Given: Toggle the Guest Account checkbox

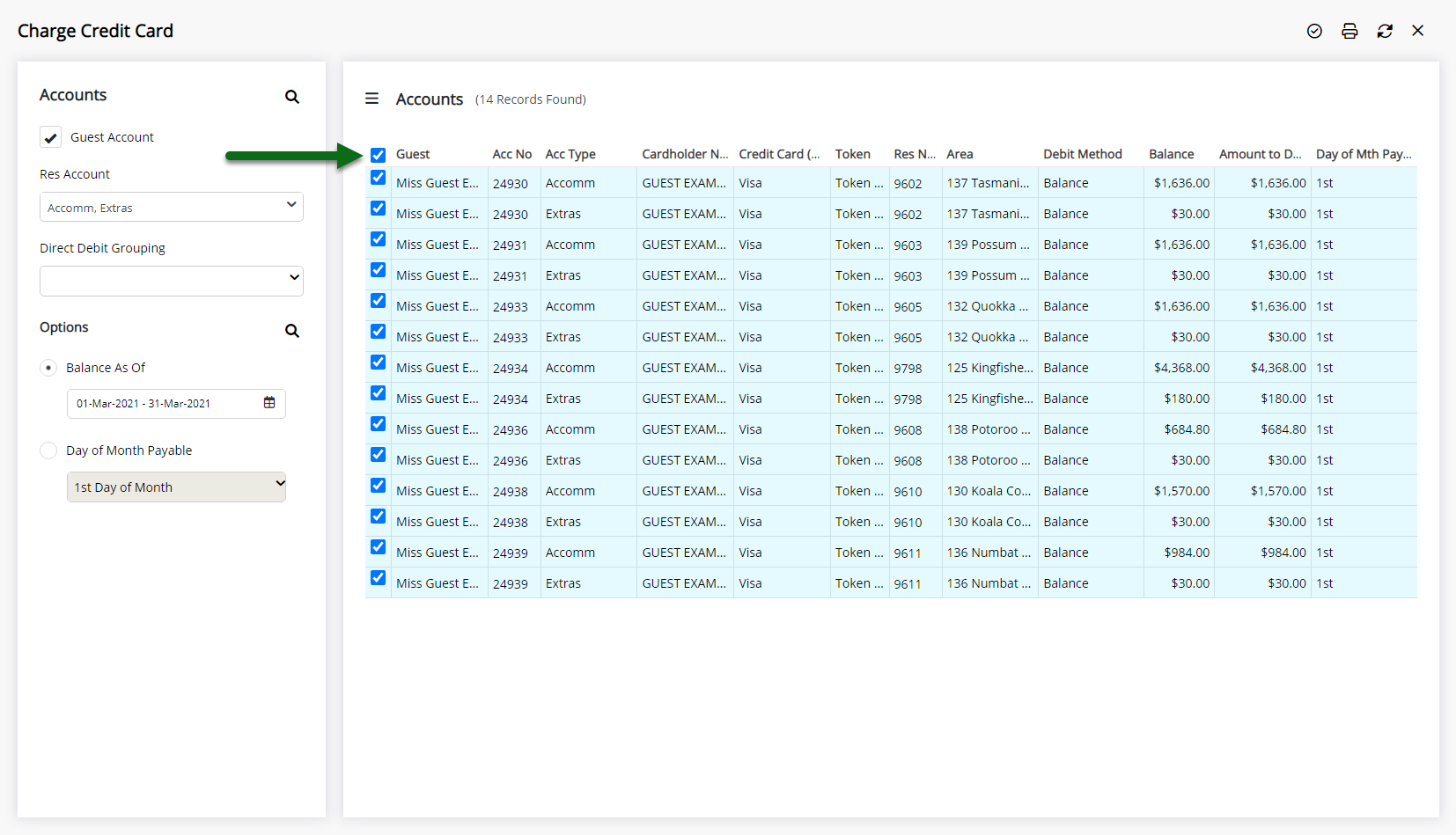Looking at the screenshot, I should [x=51, y=137].
